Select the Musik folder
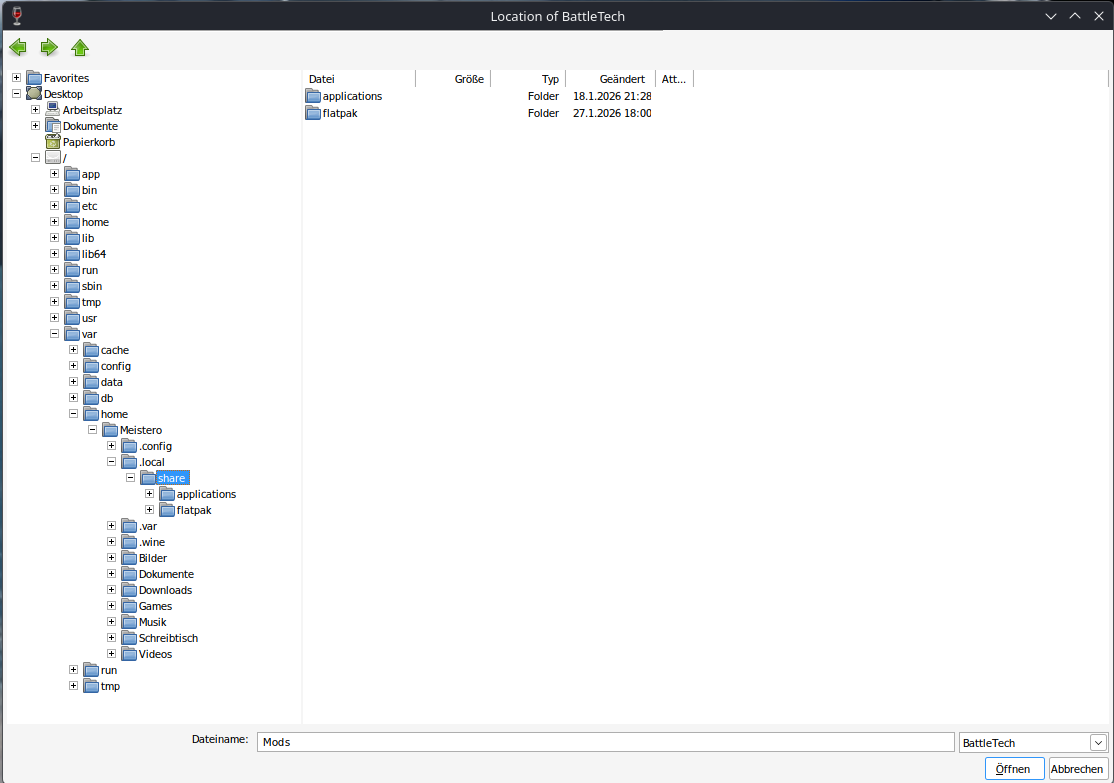1114x783 pixels. pyautogui.click(x=153, y=622)
